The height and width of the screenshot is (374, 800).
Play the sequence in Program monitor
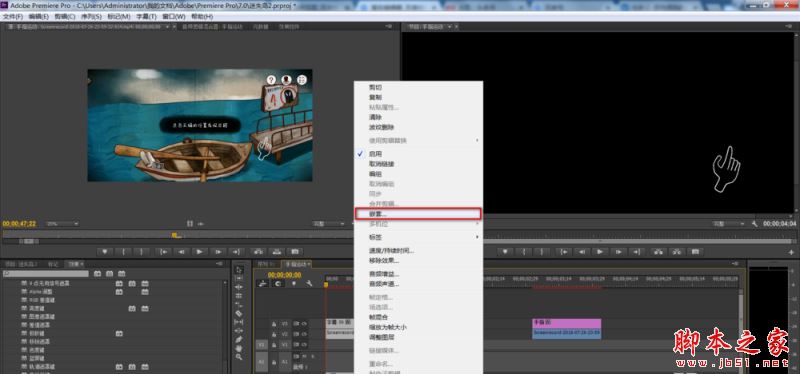600,252
